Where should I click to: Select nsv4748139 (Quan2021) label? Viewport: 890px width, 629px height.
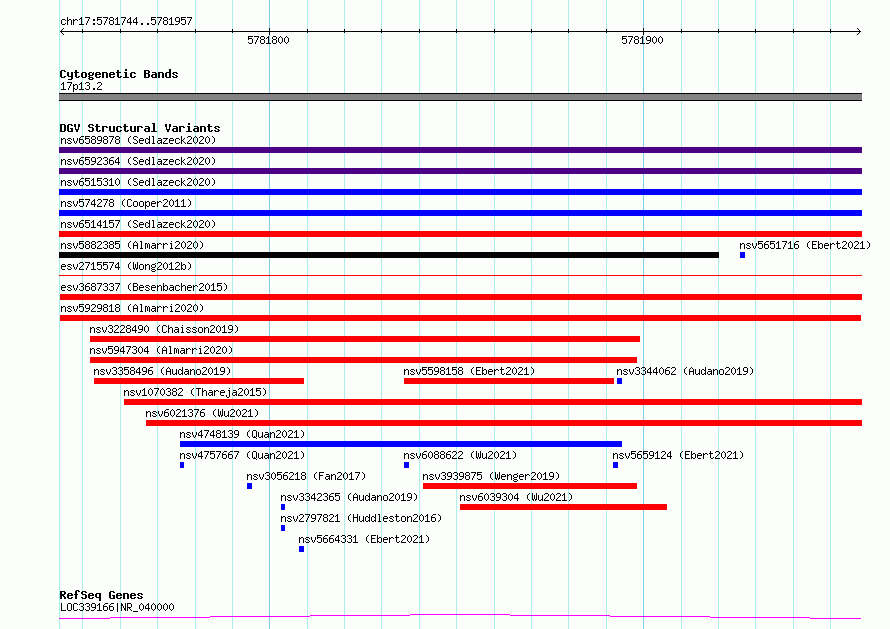pos(242,434)
